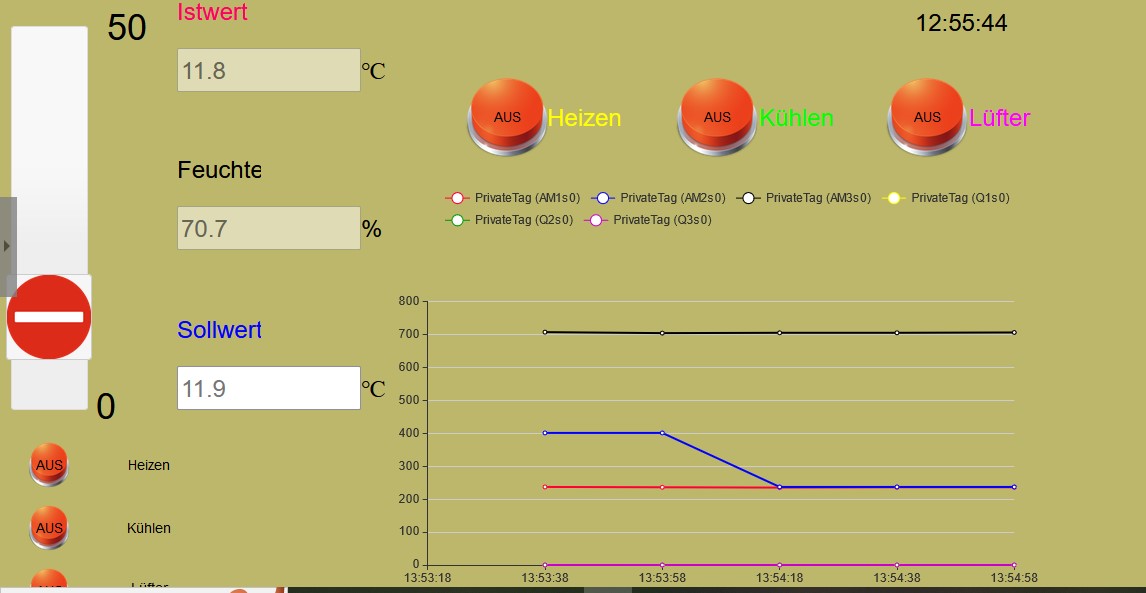Click the small AUS indicator next to black Heizen label
The height and width of the screenshot is (593, 1146).
(49, 464)
